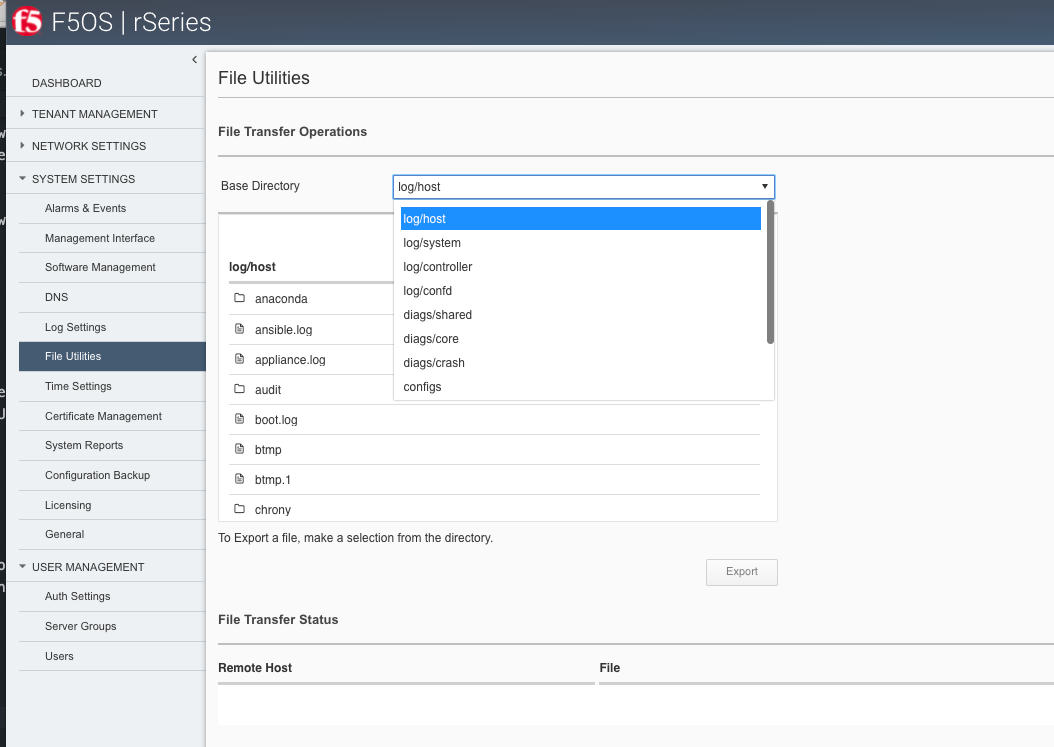Select log/host in the dropdown list
The width and height of the screenshot is (1054, 747).
[581, 219]
